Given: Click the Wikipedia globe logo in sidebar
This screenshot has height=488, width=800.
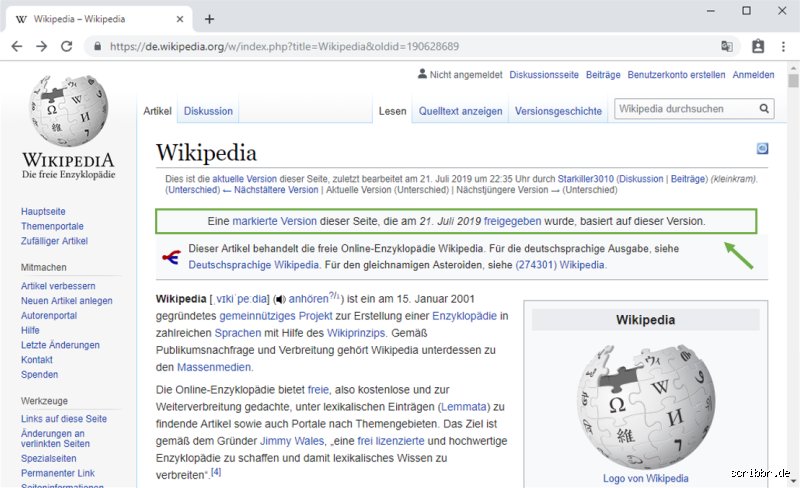Looking at the screenshot, I should [x=68, y=110].
